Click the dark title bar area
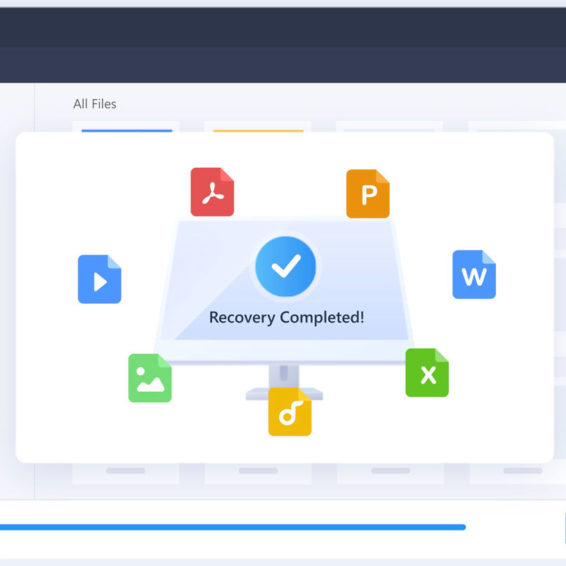 tap(283, 45)
